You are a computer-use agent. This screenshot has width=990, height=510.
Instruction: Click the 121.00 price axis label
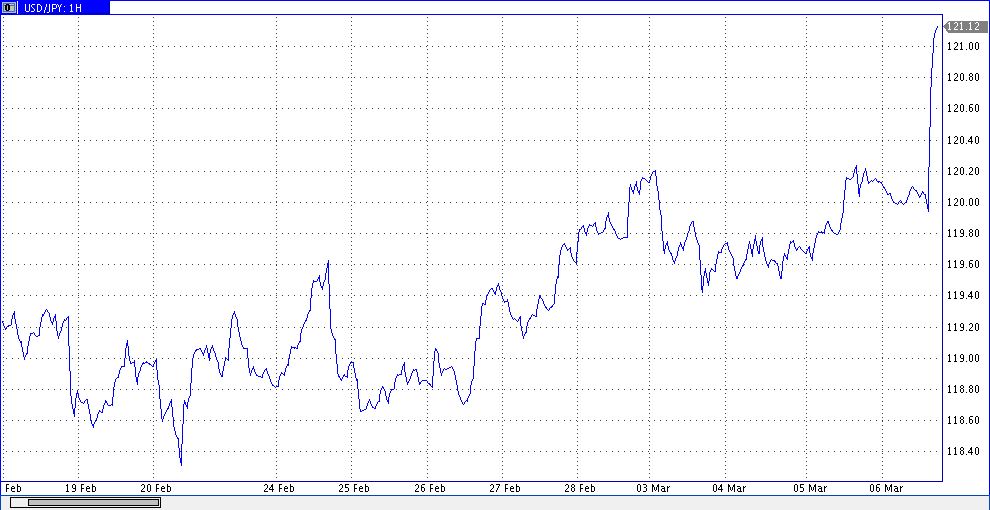click(x=963, y=47)
